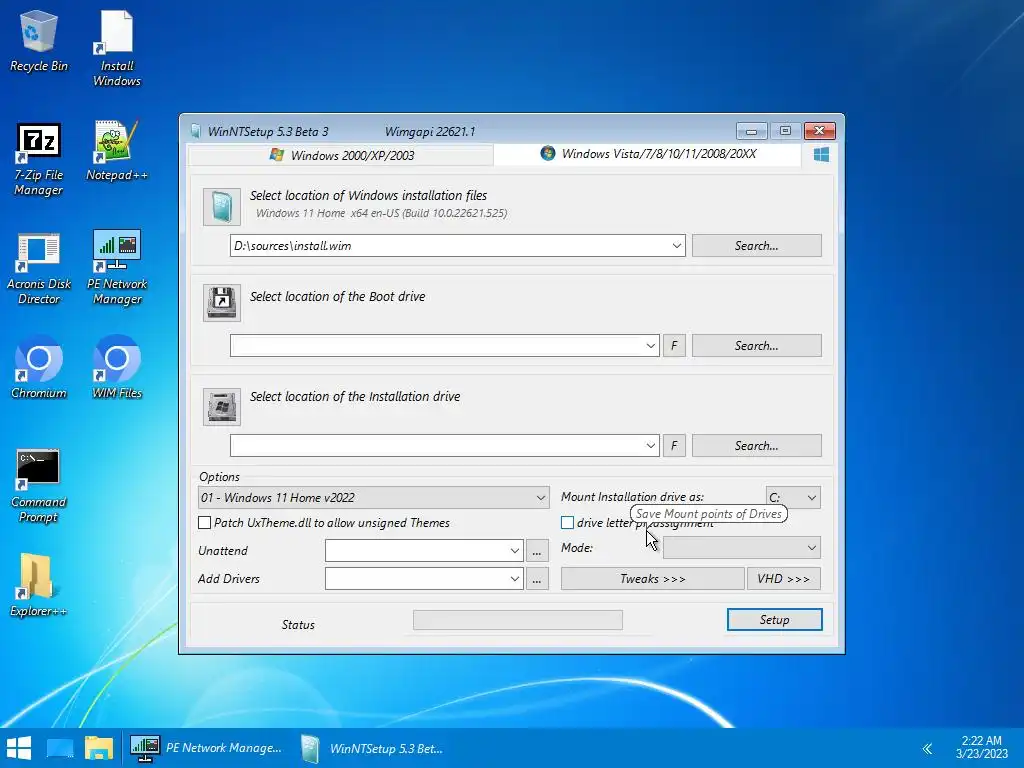
Task: Toggle the drive letter preassignment checkbox
Action: click(568, 522)
